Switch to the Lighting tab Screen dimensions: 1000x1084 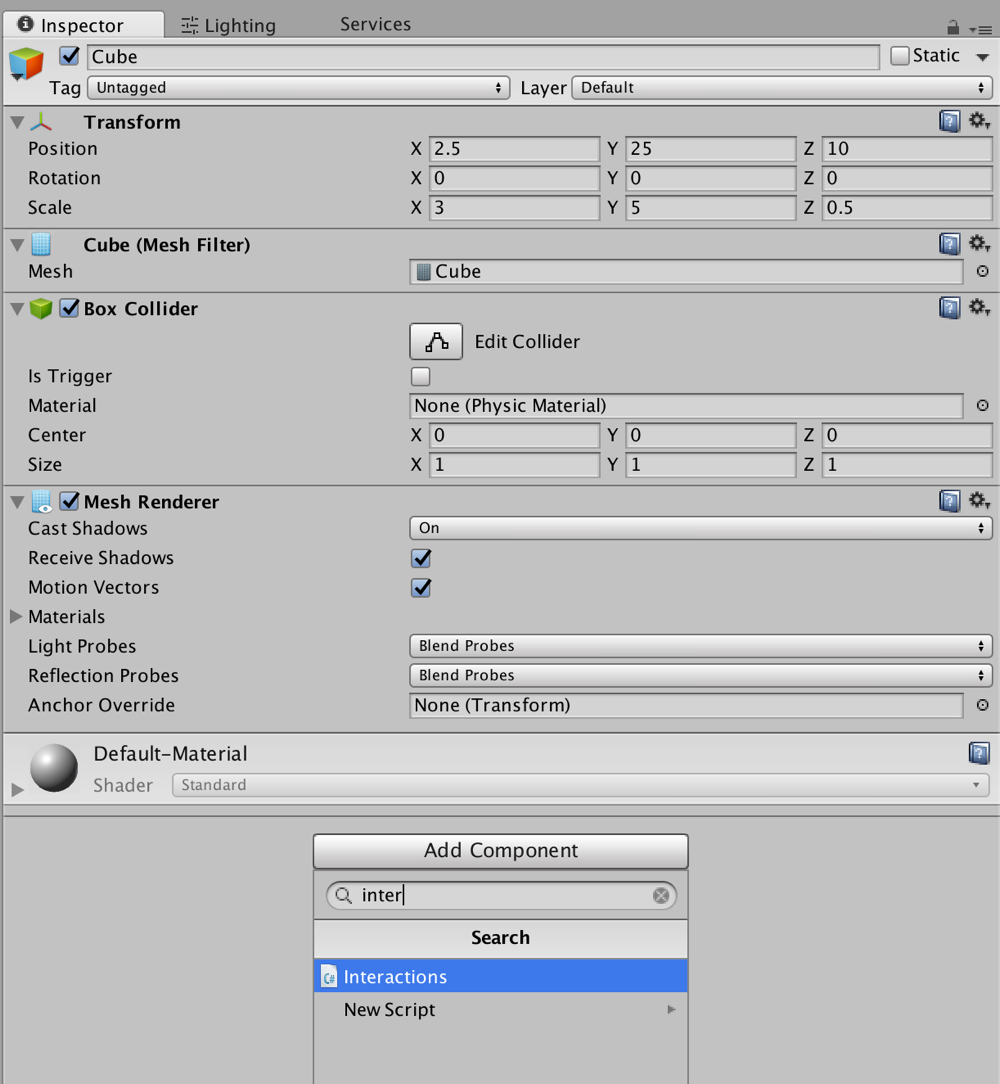(229, 26)
